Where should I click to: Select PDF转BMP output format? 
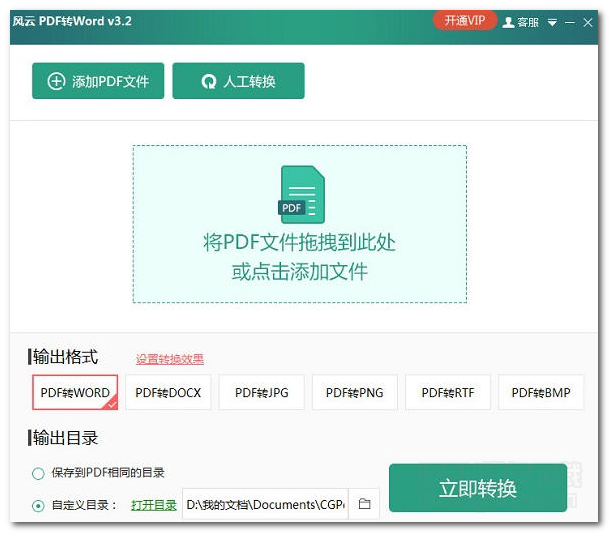541,392
